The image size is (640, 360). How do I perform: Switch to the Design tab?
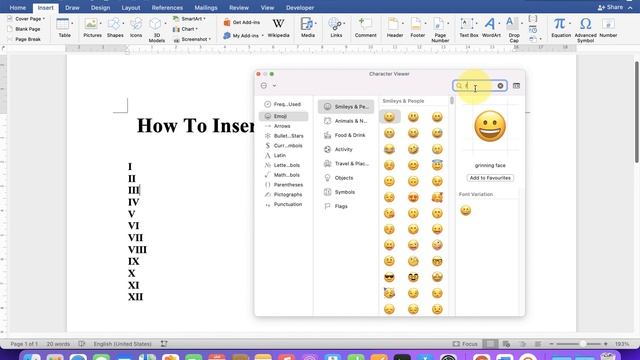point(100,7)
